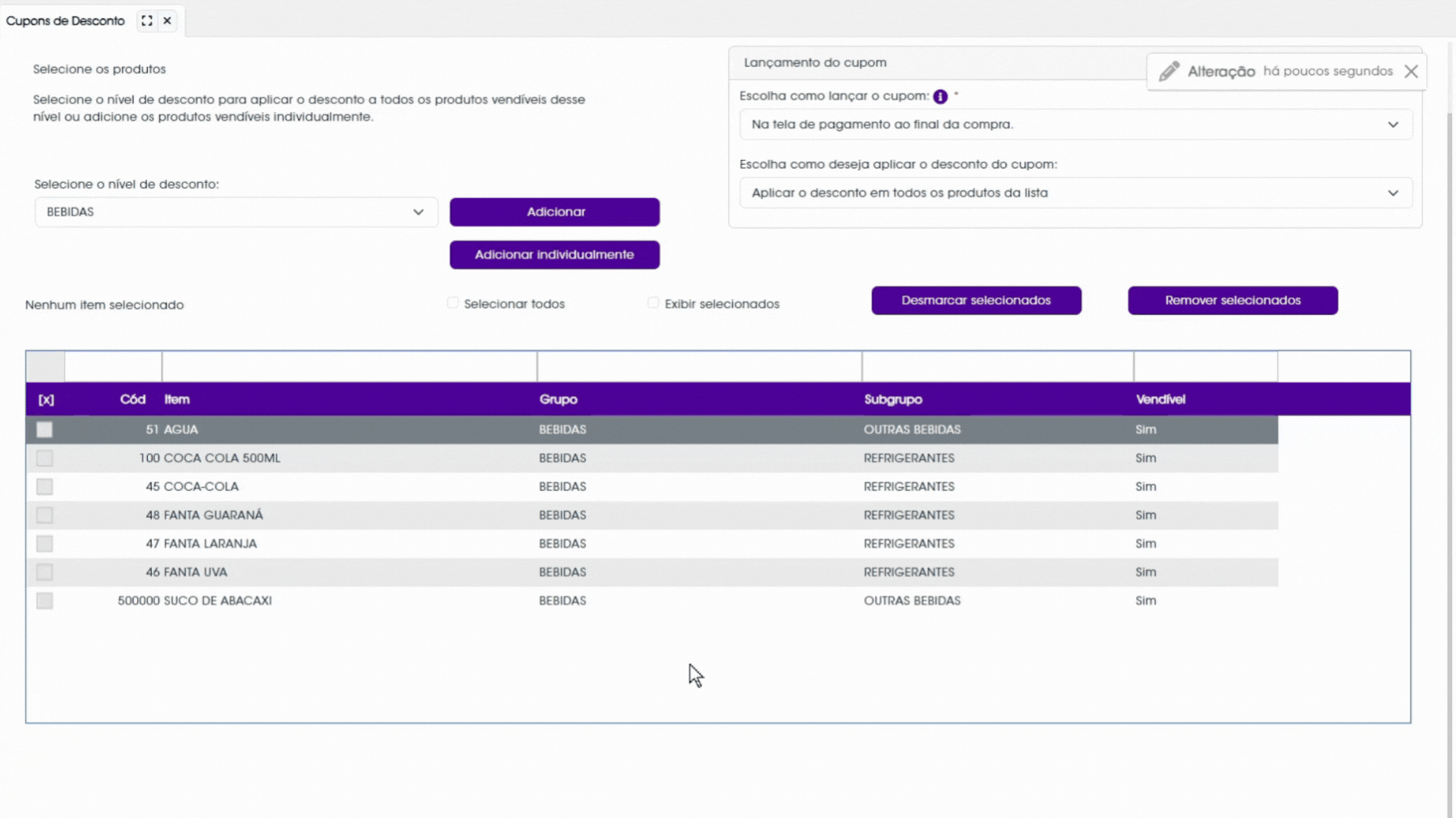
Task: Mark the SUCO DE ABACAXI checkbox
Action: [44, 601]
